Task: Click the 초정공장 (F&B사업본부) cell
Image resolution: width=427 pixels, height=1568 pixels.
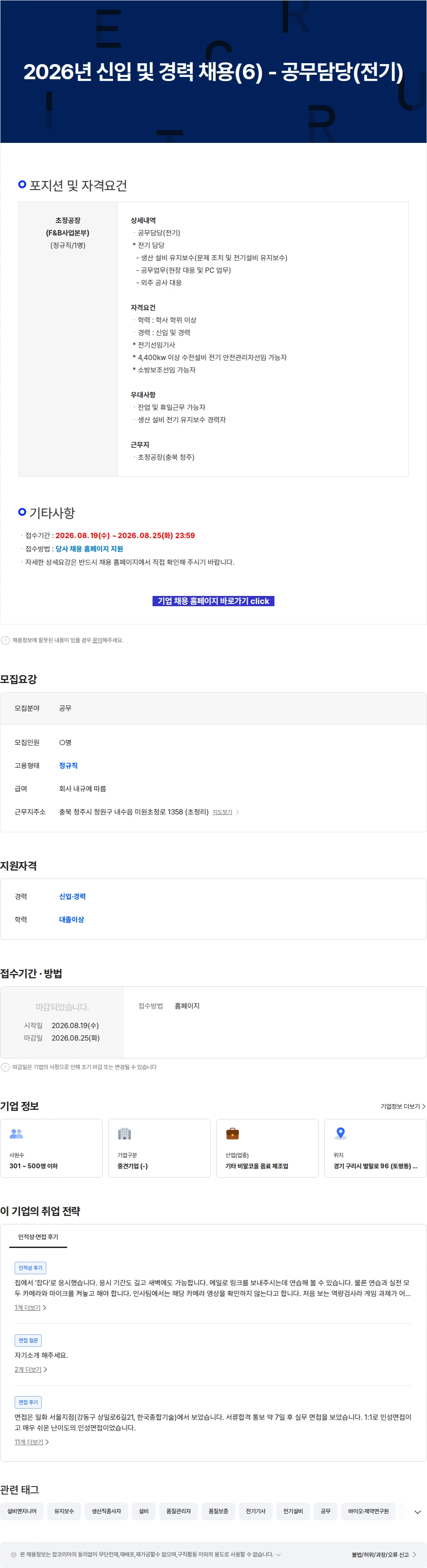Action: tap(68, 339)
